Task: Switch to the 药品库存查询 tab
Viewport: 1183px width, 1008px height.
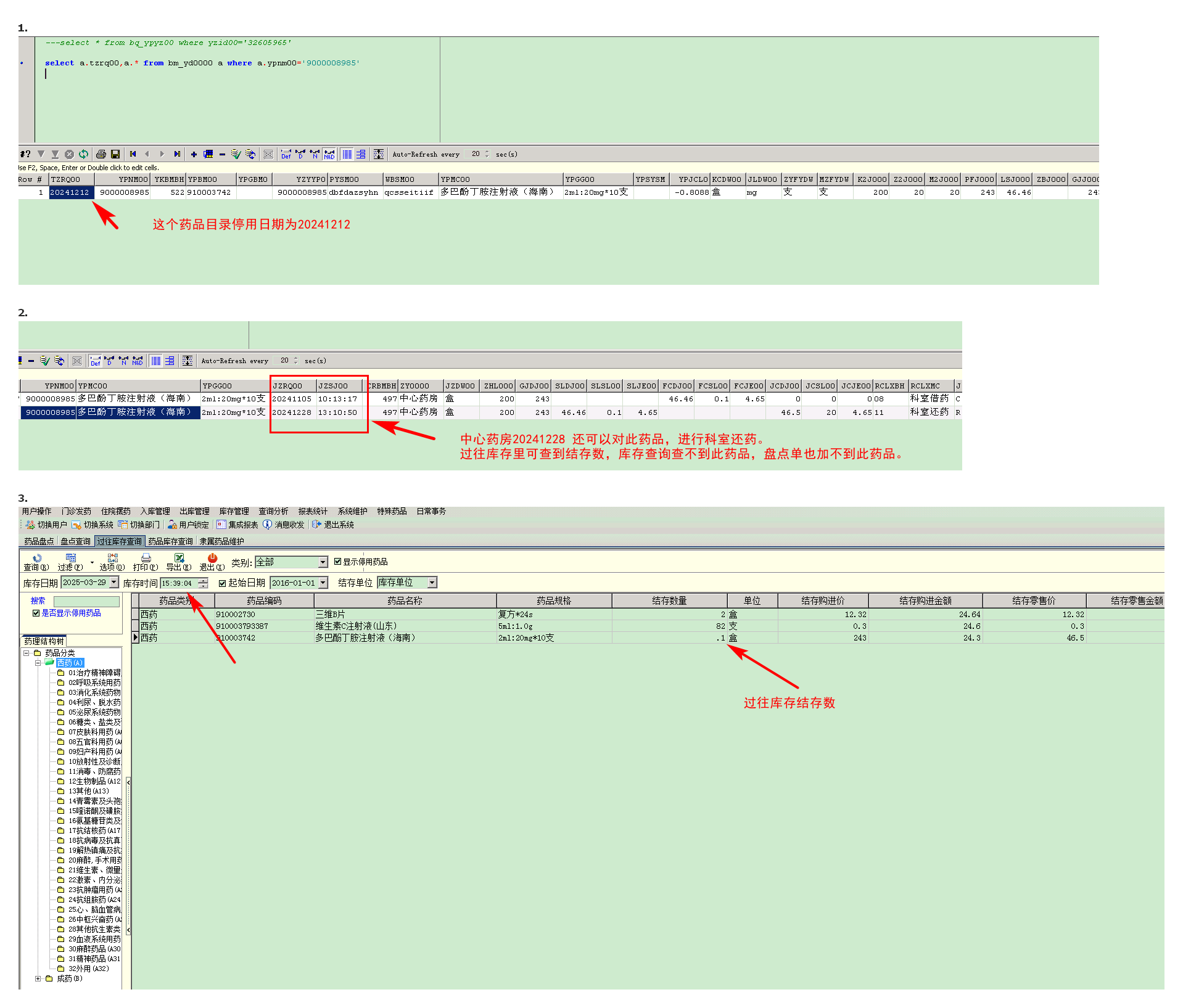Action: 170,541
